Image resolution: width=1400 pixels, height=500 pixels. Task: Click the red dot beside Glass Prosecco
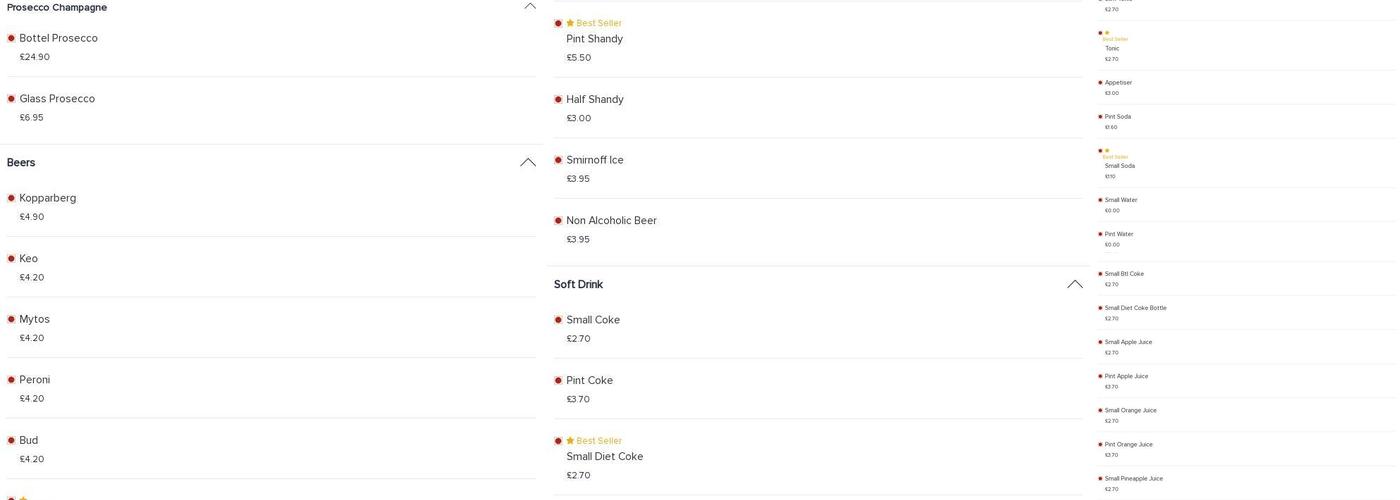point(11,99)
